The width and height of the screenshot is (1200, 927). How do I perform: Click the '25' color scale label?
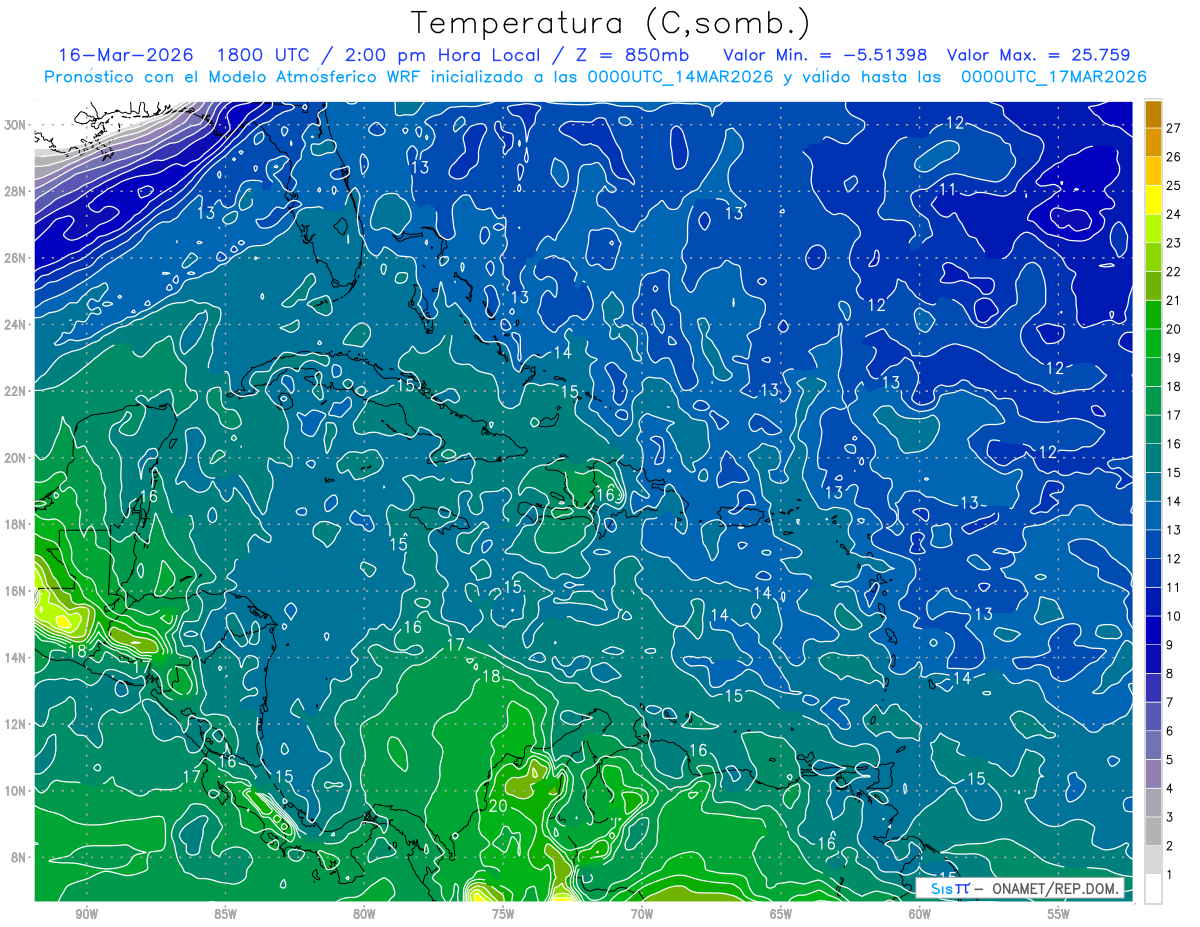pyautogui.click(x=1174, y=185)
